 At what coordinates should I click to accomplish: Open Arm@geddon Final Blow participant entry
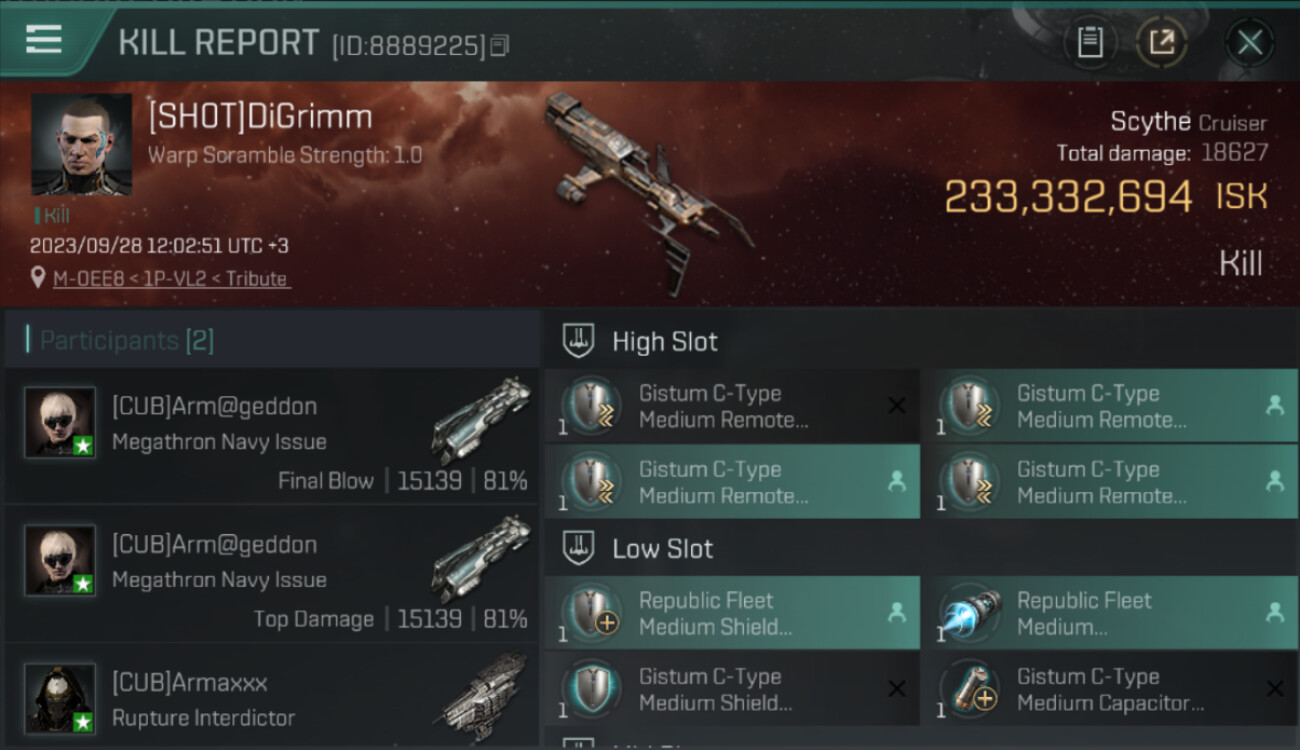(272, 435)
